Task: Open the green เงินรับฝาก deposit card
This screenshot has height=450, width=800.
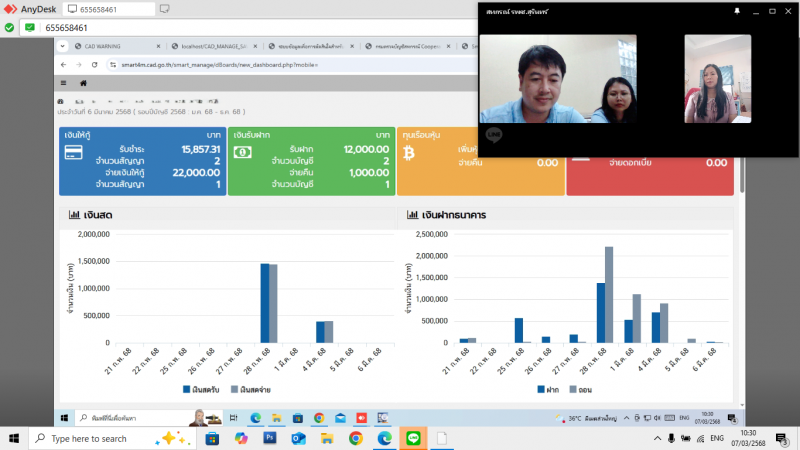Action: tap(311, 161)
